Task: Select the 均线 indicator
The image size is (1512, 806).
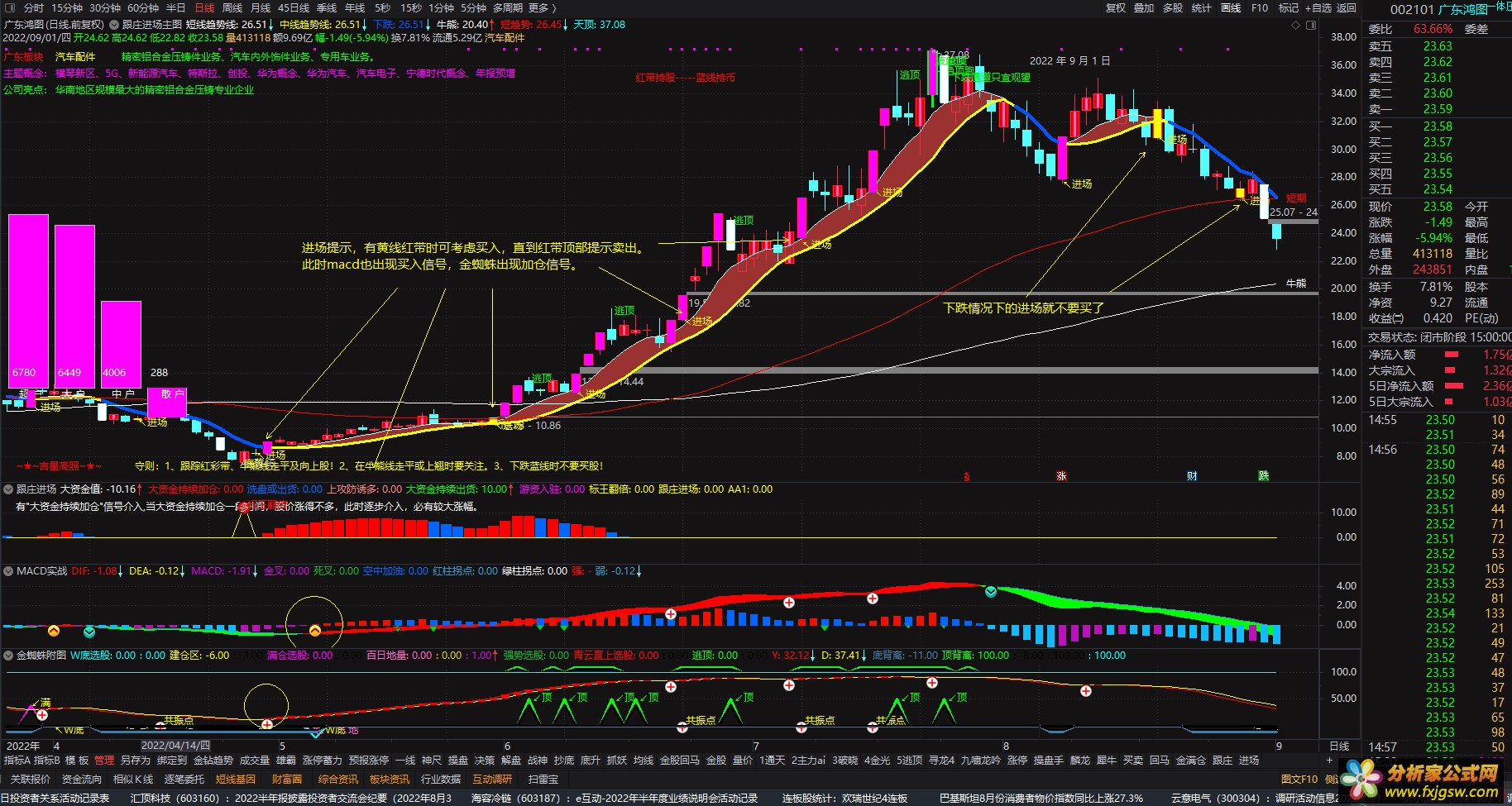Action: click(x=644, y=760)
